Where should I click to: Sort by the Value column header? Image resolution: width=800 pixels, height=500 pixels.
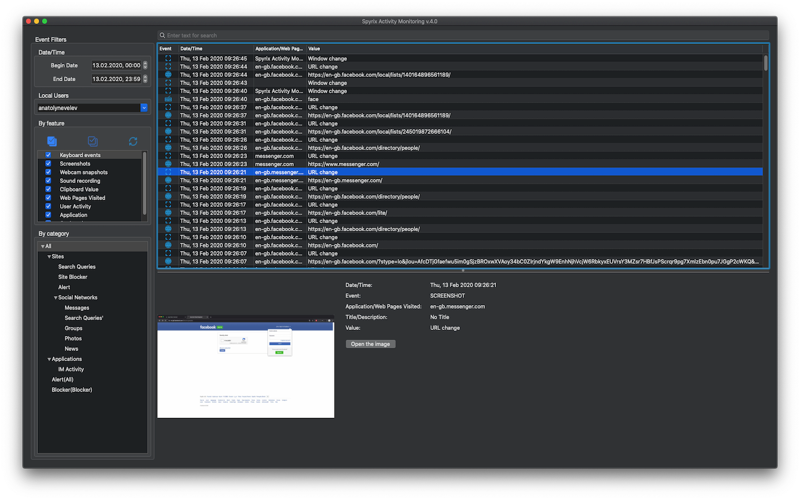coord(534,49)
